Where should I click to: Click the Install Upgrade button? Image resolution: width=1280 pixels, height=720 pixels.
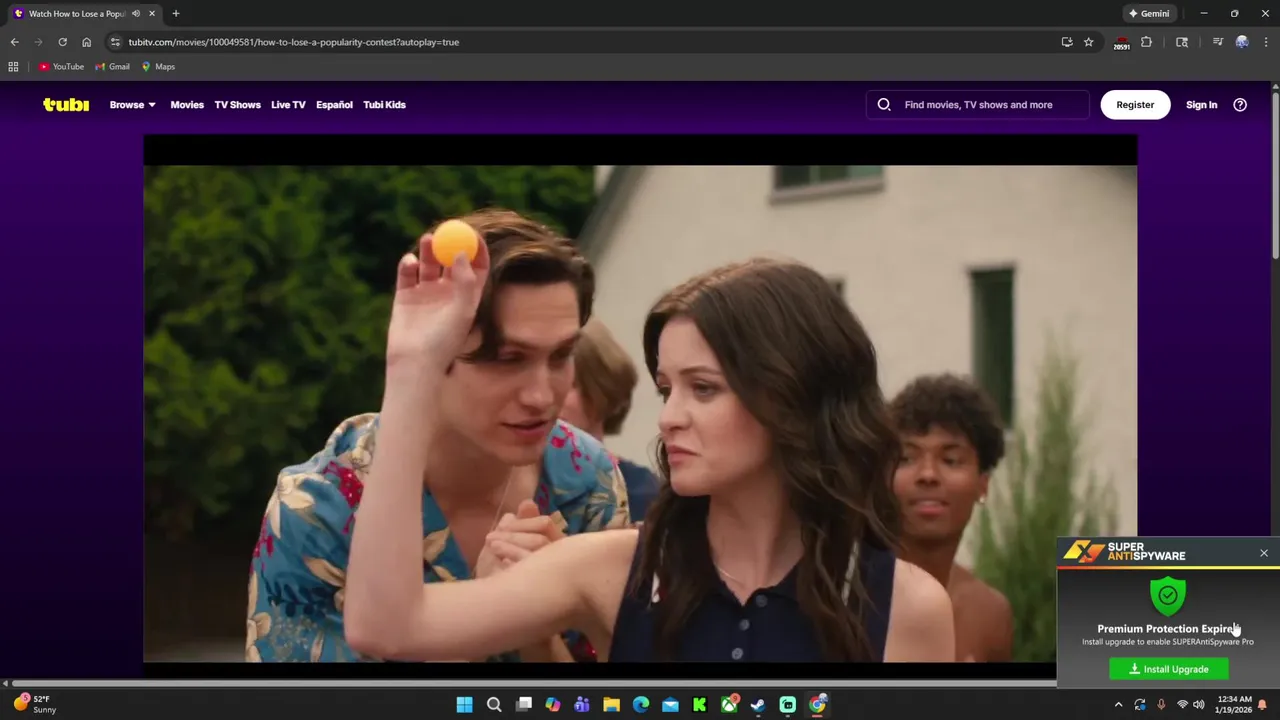pyautogui.click(x=1169, y=669)
